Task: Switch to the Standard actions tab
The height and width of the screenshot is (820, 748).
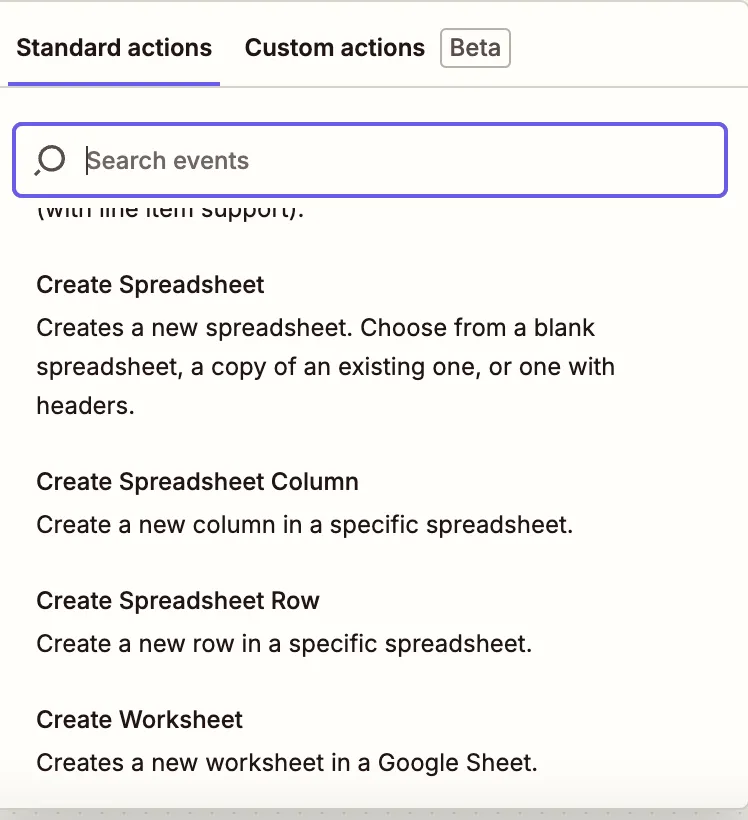Action: click(x=114, y=48)
